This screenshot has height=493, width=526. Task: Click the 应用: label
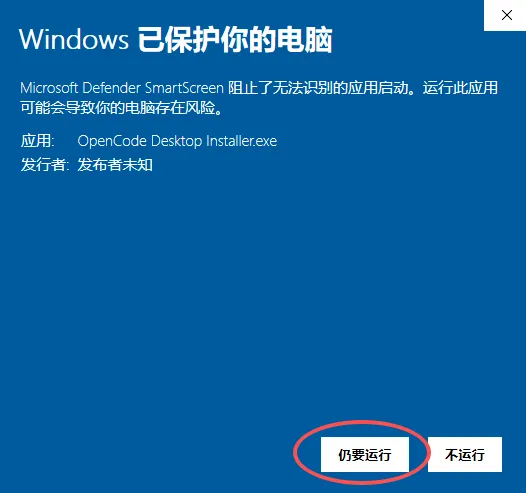37,141
